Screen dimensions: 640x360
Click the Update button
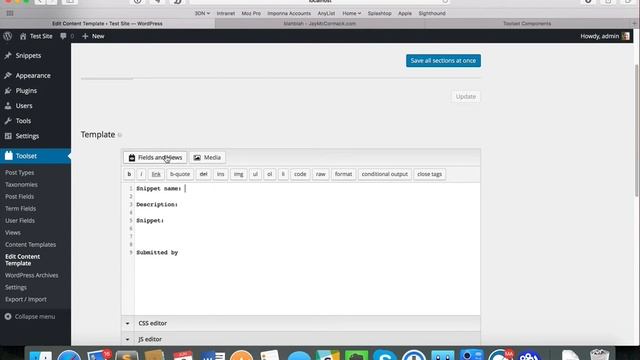pos(466,96)
